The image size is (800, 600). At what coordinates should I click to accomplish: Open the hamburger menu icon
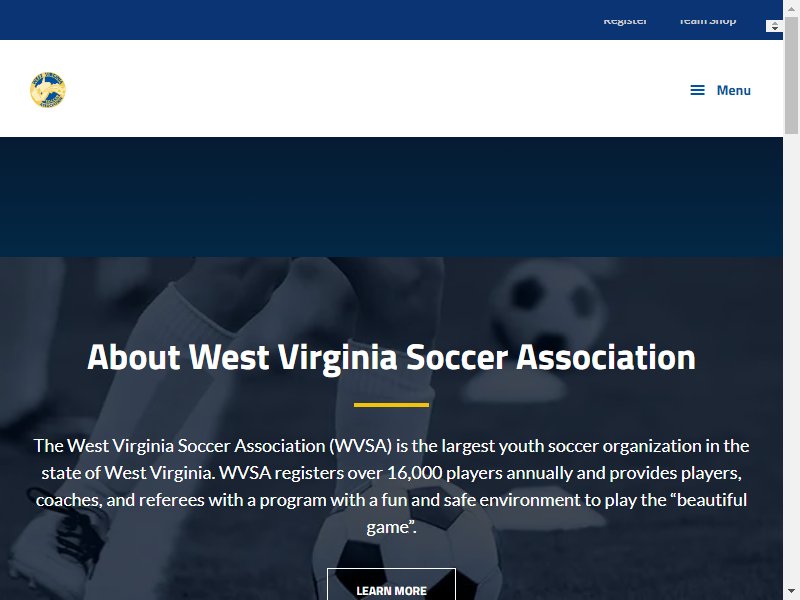(697, 90)
